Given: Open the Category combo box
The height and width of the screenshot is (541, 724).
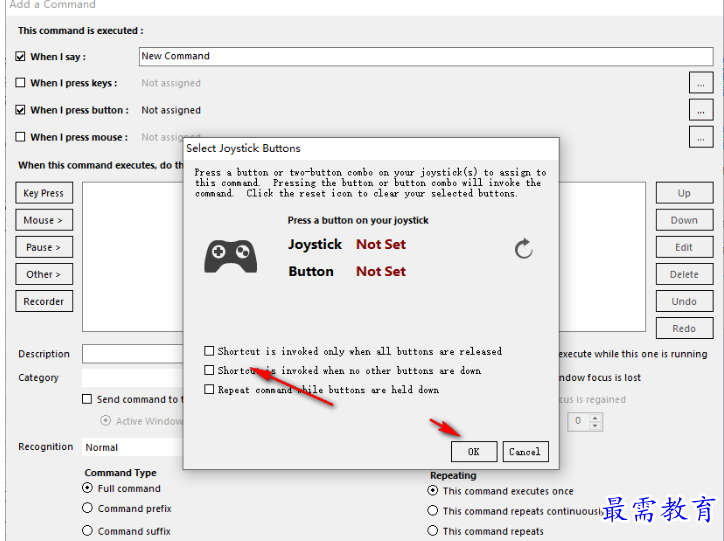Looking at the screenshot, I should click(x=133, y=378).
